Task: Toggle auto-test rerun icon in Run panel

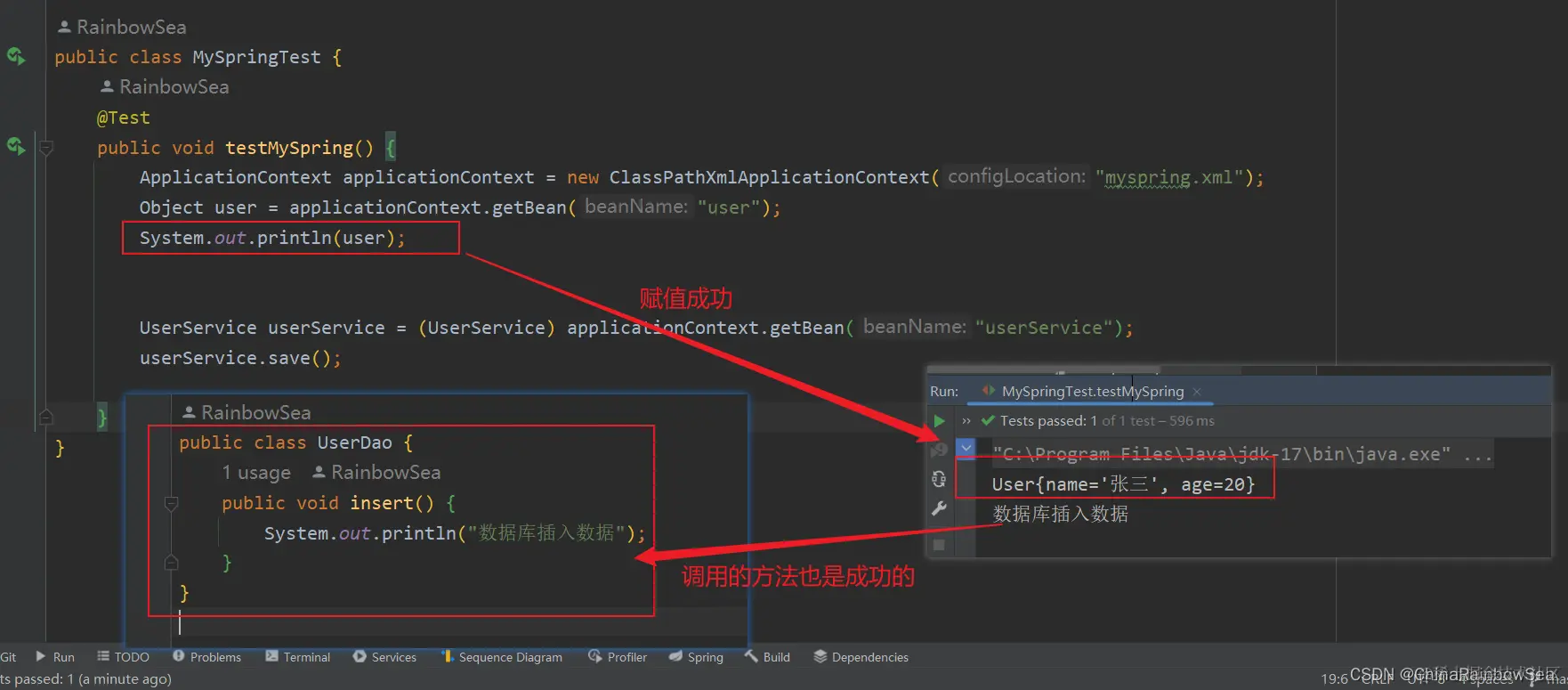Action: [939, 479]
